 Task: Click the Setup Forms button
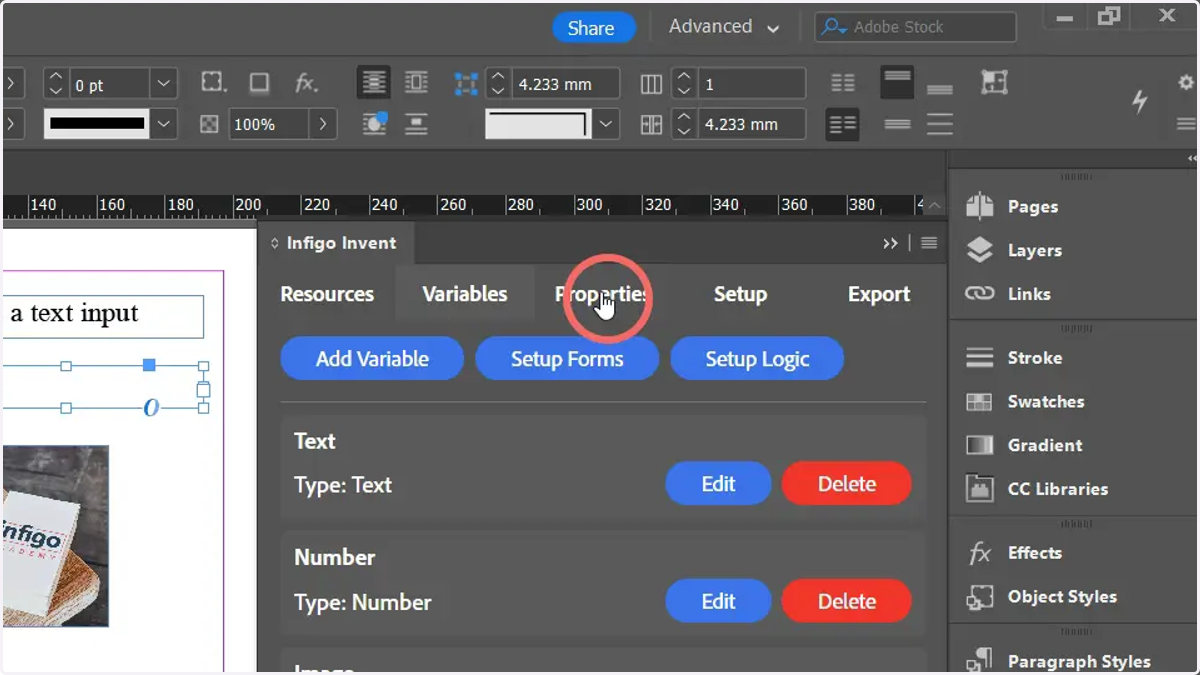pyautogui.click(x=567, y=359)
